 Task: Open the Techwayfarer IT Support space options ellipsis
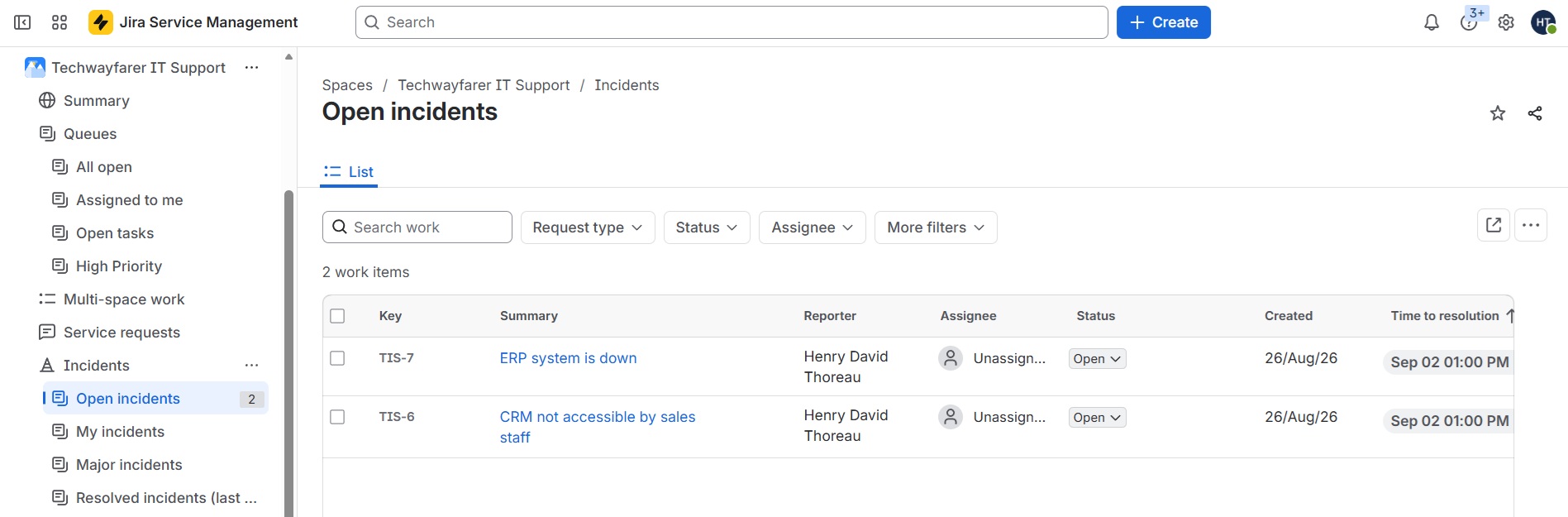point(252,67)
